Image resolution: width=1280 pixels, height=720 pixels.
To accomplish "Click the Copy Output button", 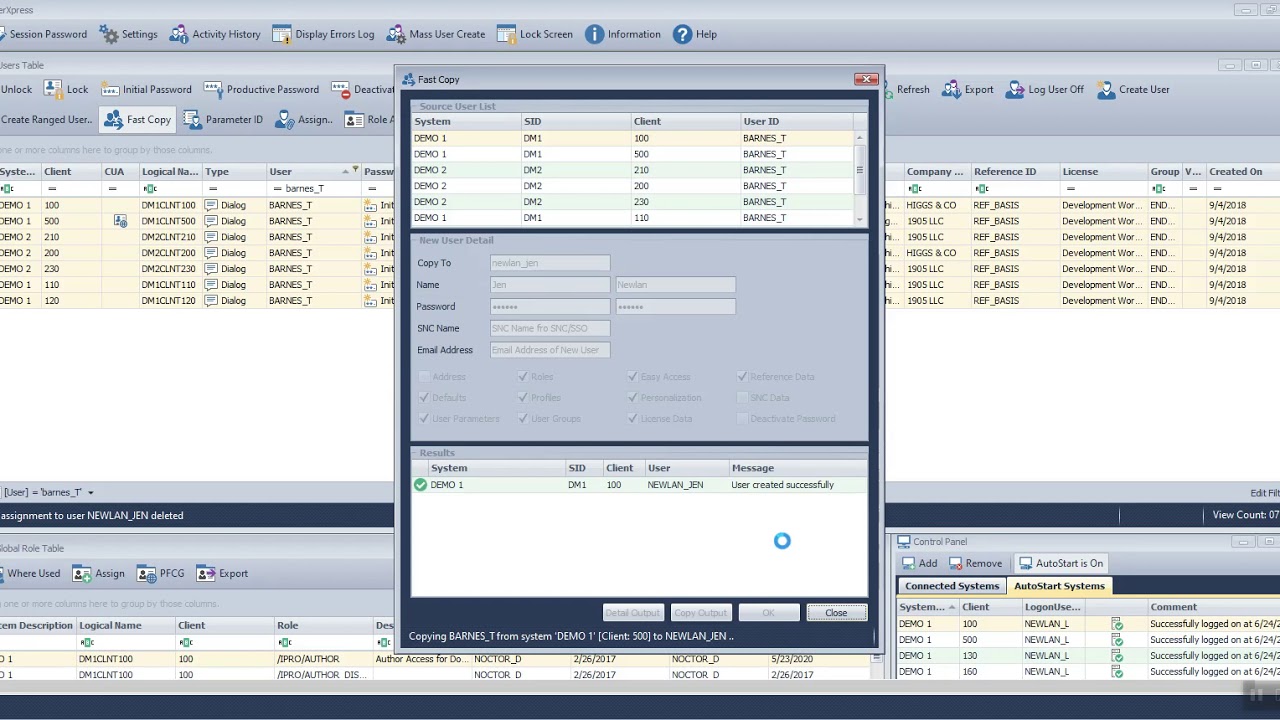I will (x=700, y=613).
